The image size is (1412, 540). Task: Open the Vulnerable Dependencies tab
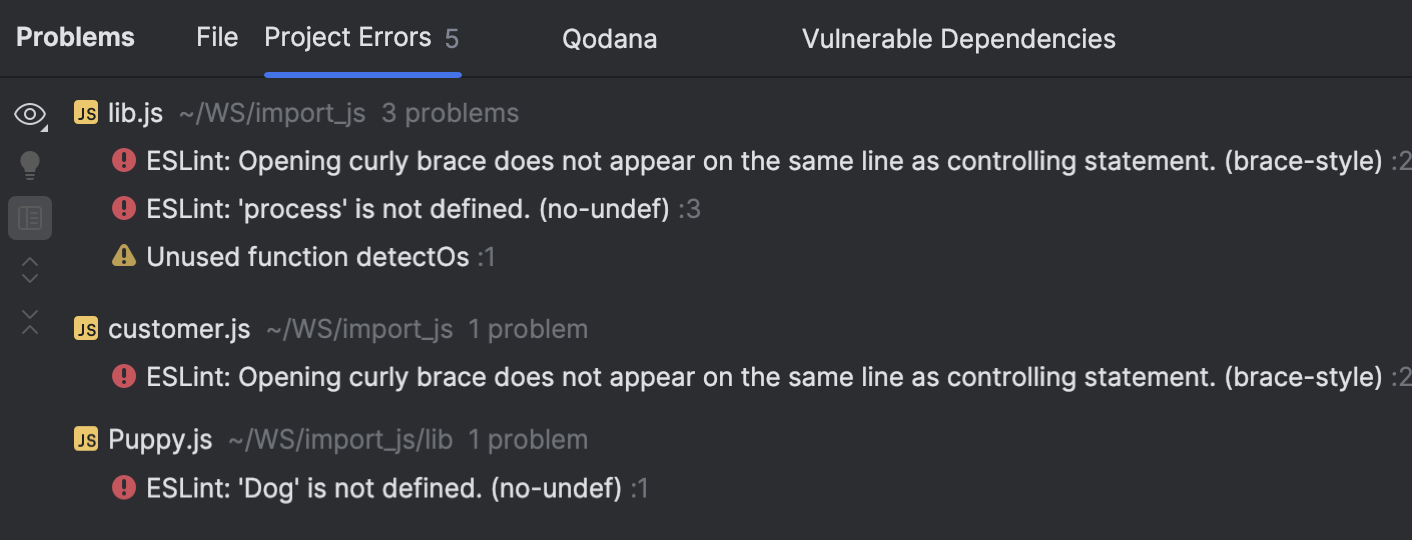[x=958, y=39]
